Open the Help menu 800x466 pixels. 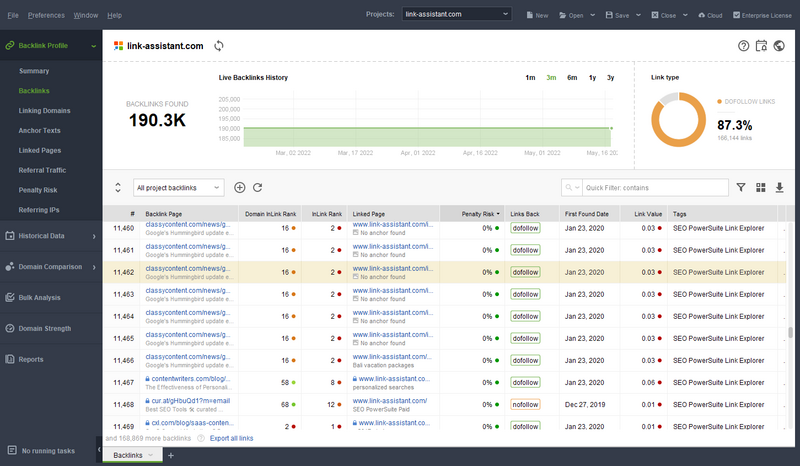tap(114, 15)
